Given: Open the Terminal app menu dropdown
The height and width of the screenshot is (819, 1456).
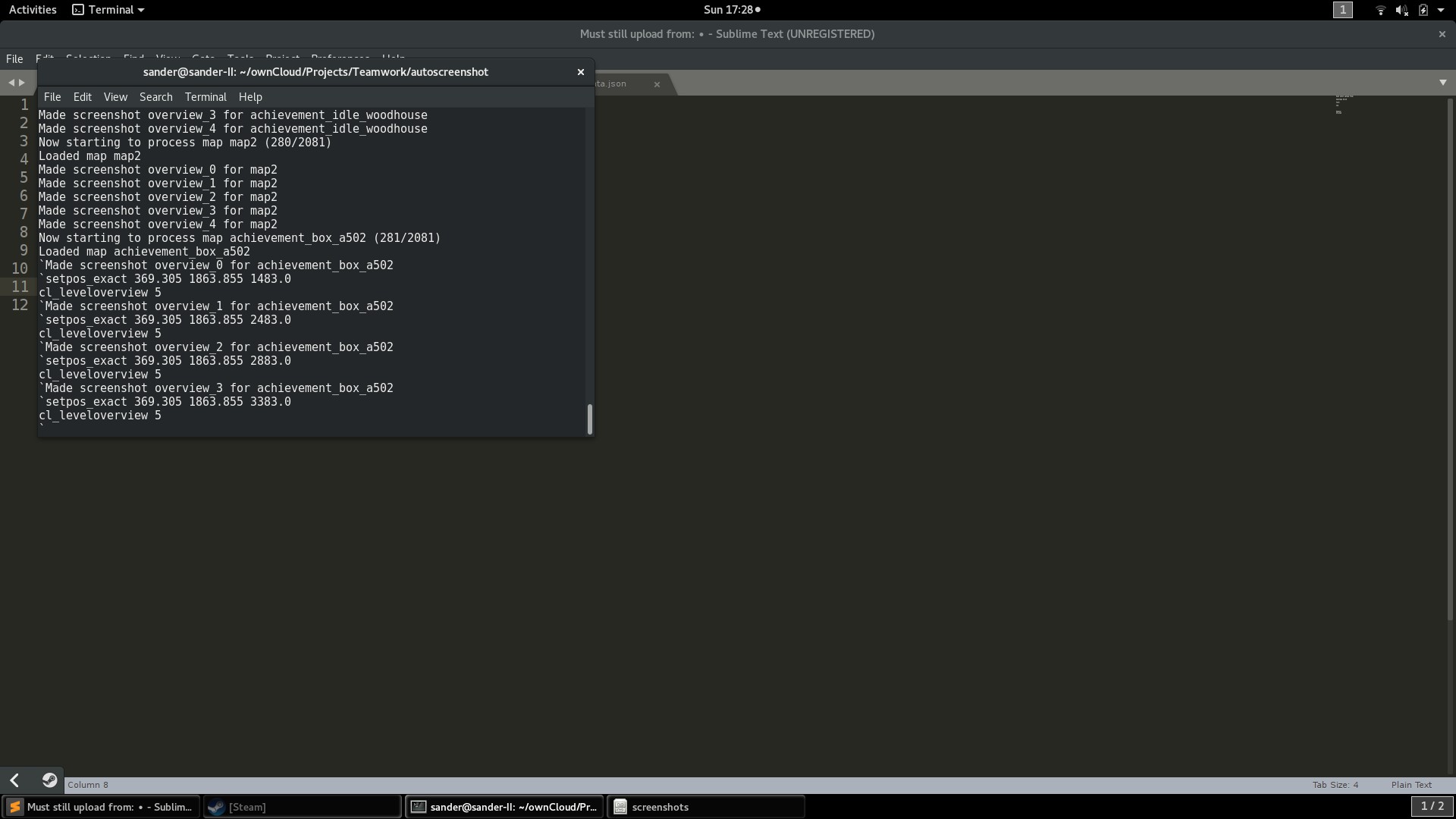Looking at the screenshot, I should (108, 10).
